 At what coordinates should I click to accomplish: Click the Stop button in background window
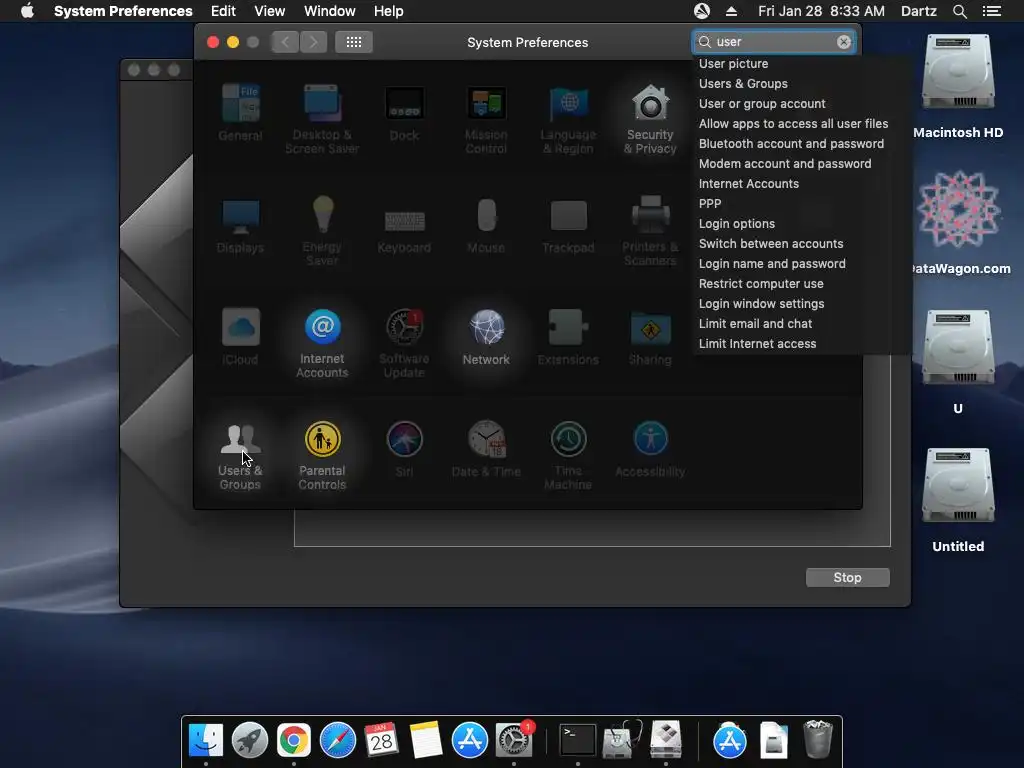[x=847, y=577]
